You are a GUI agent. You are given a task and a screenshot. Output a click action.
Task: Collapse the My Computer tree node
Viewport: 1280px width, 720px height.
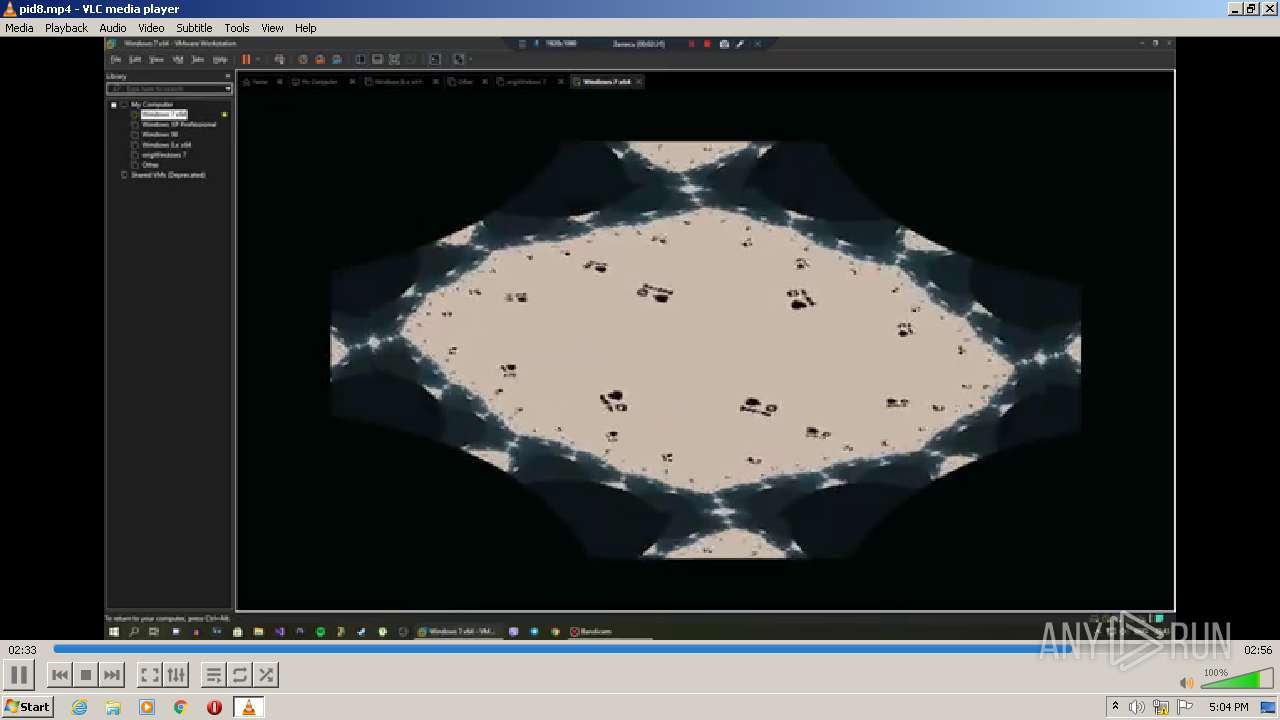click(114, 104)
